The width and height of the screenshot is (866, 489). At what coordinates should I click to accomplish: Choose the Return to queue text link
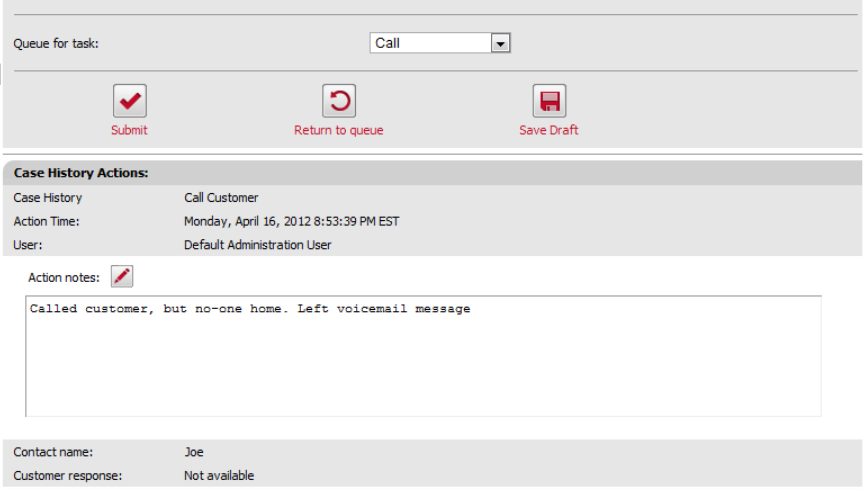tap(338, 130)
